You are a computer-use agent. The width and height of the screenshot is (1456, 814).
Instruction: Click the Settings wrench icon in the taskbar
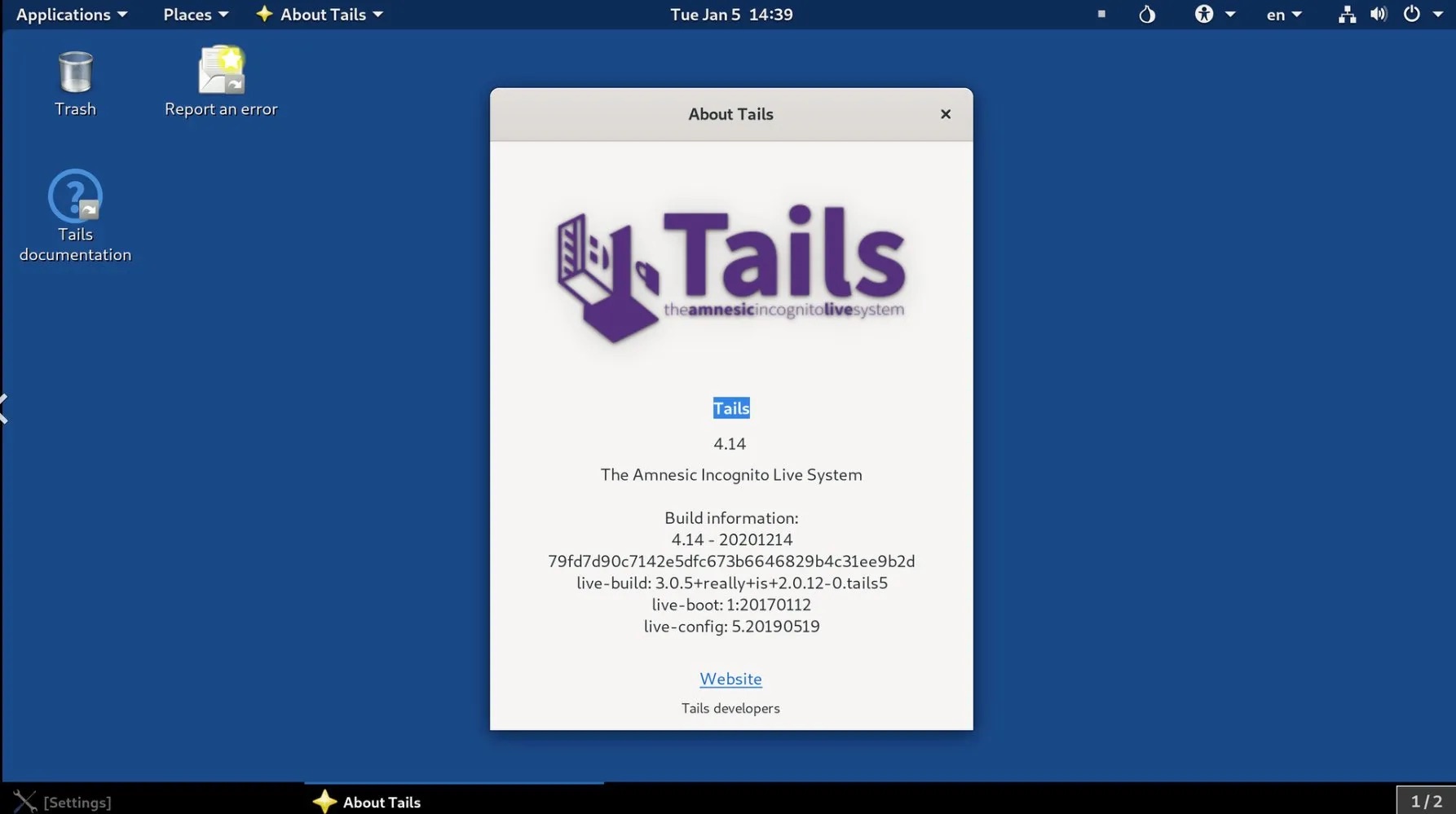tap(23, 801)
